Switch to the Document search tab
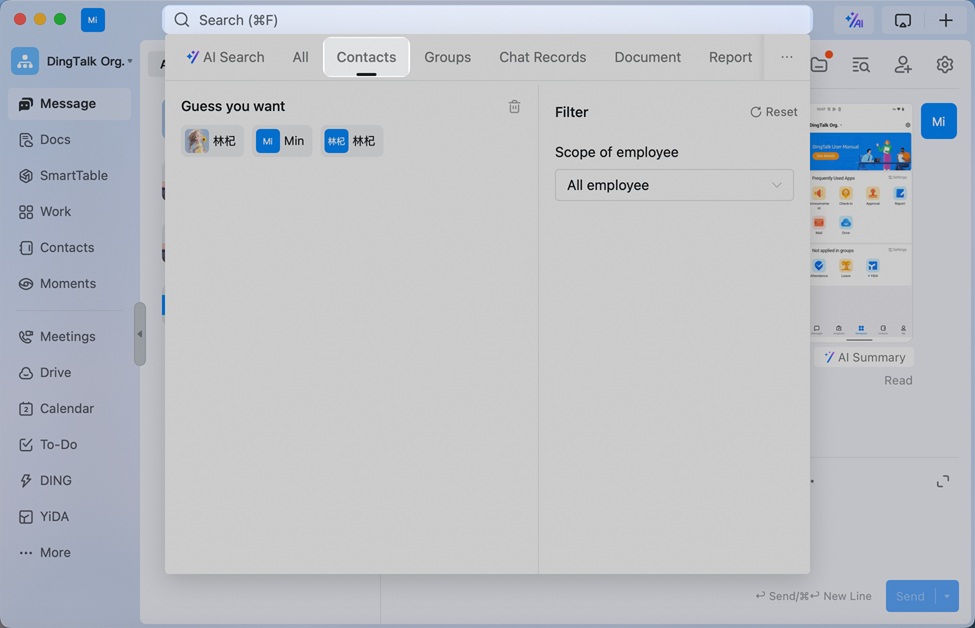 point(647,57)
